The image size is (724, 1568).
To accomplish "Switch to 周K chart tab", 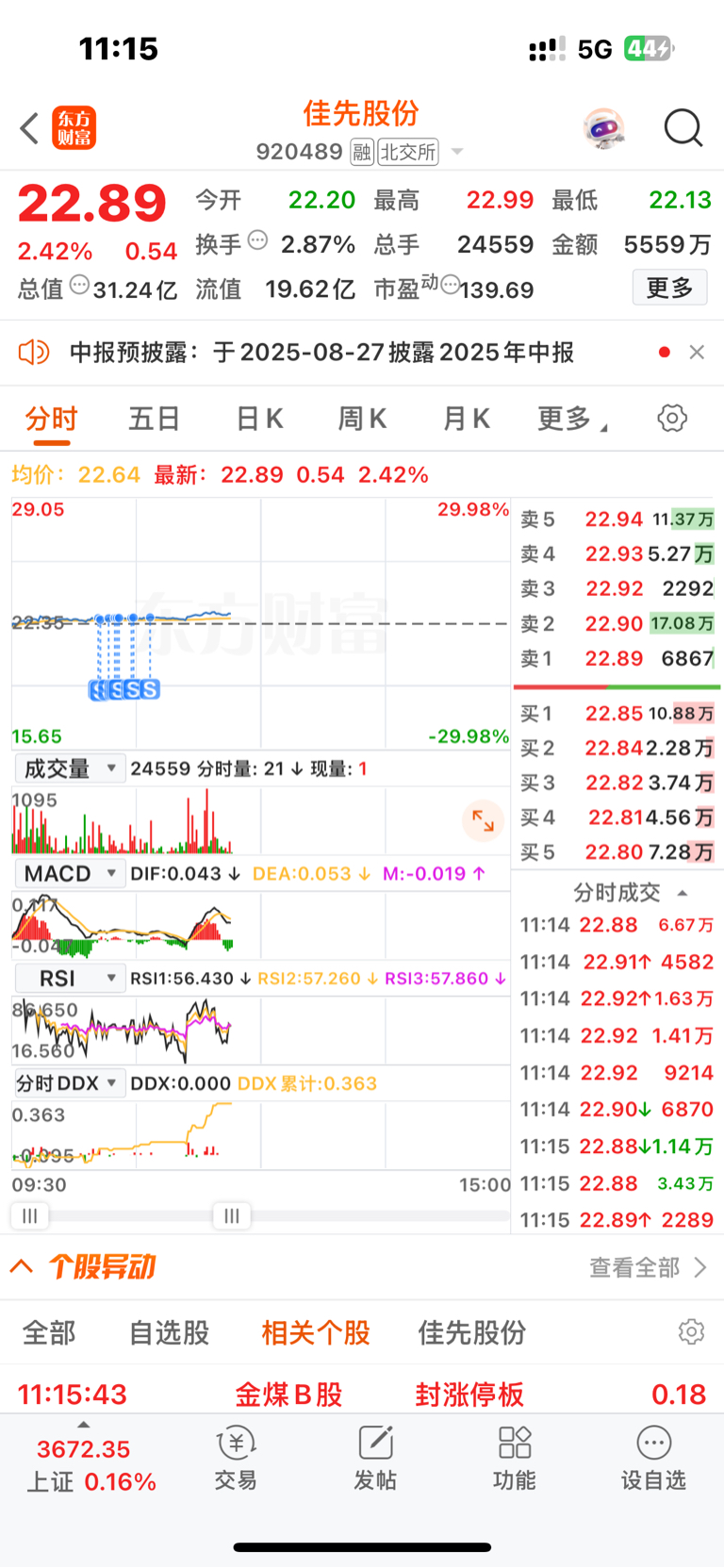I will click(x=363, y=418).
